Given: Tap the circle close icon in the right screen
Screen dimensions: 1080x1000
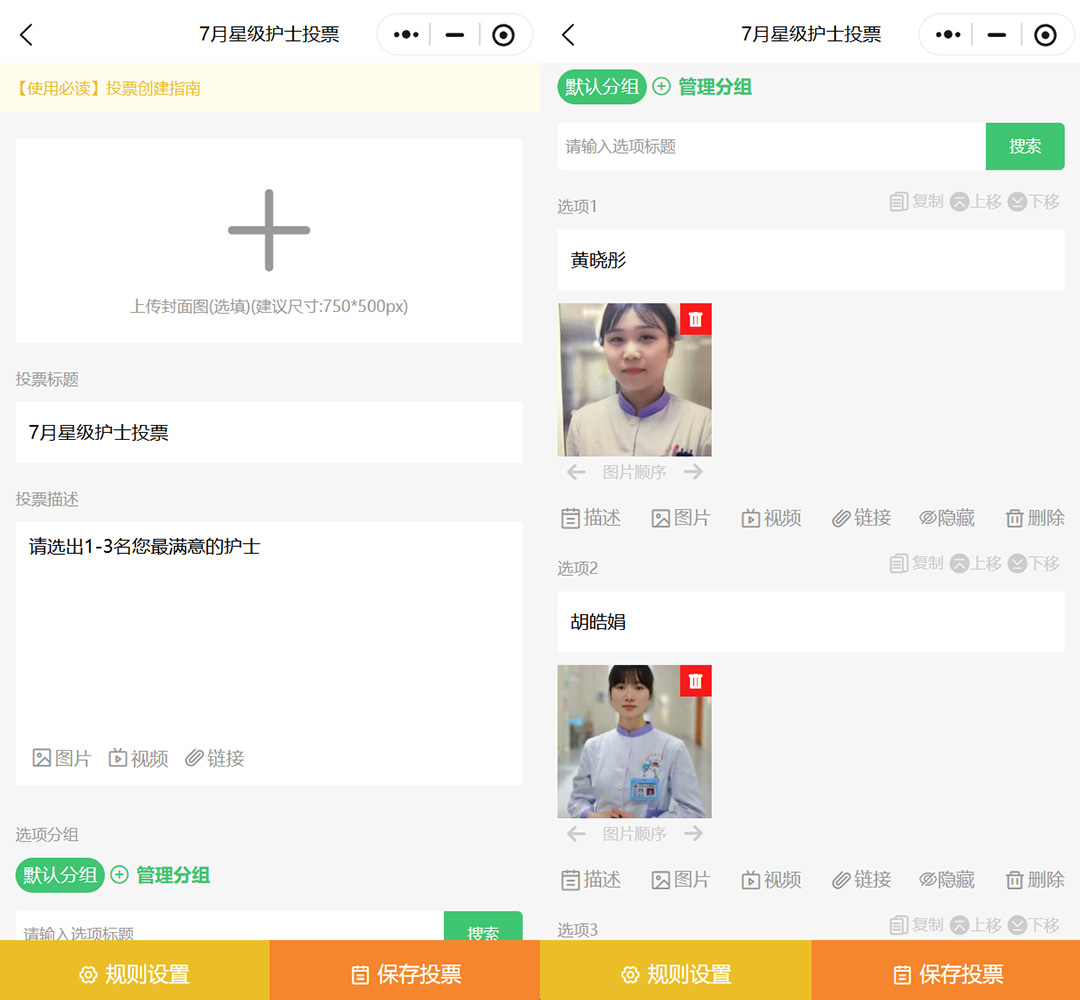Looking at the screenshot, I should (1045, 34).
